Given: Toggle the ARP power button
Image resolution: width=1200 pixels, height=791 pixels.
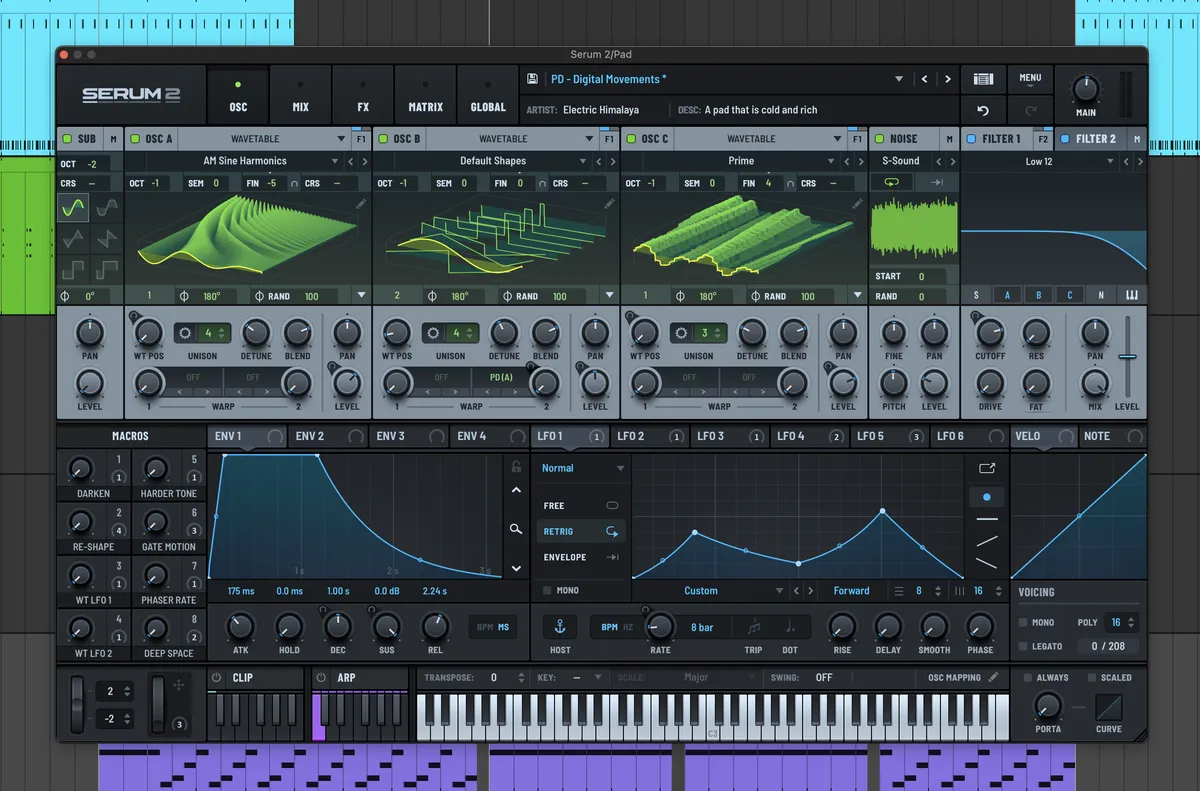Looking at the screenshot, I should click(321, 677).
